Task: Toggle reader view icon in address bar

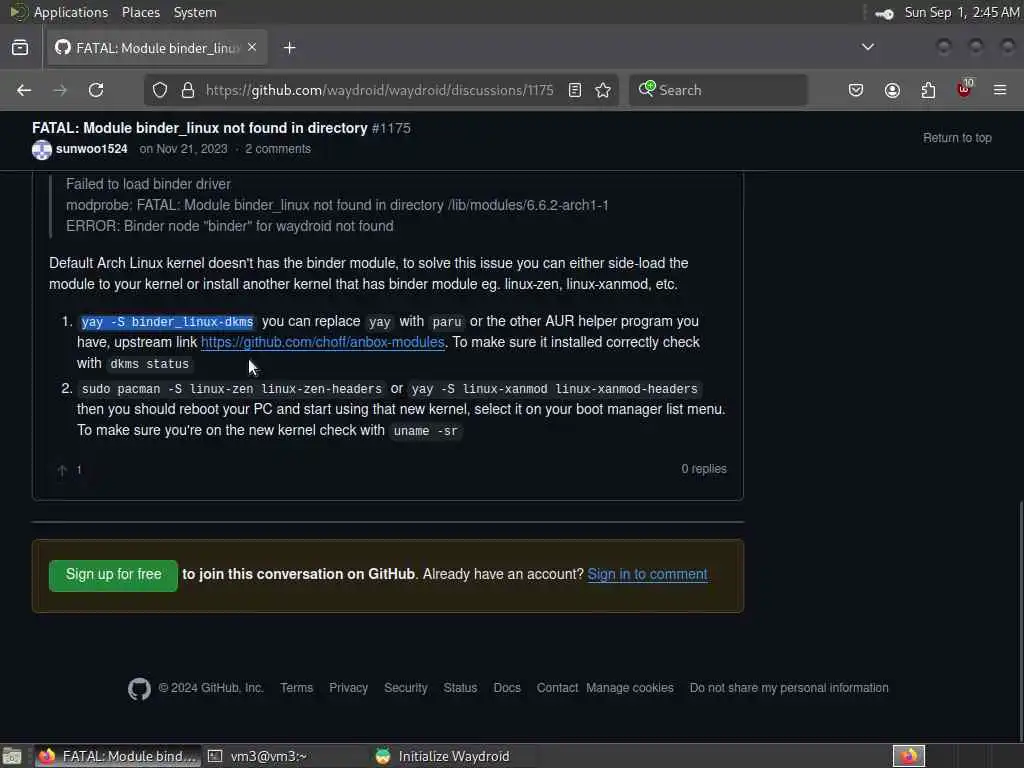Action: coord(575,90)
